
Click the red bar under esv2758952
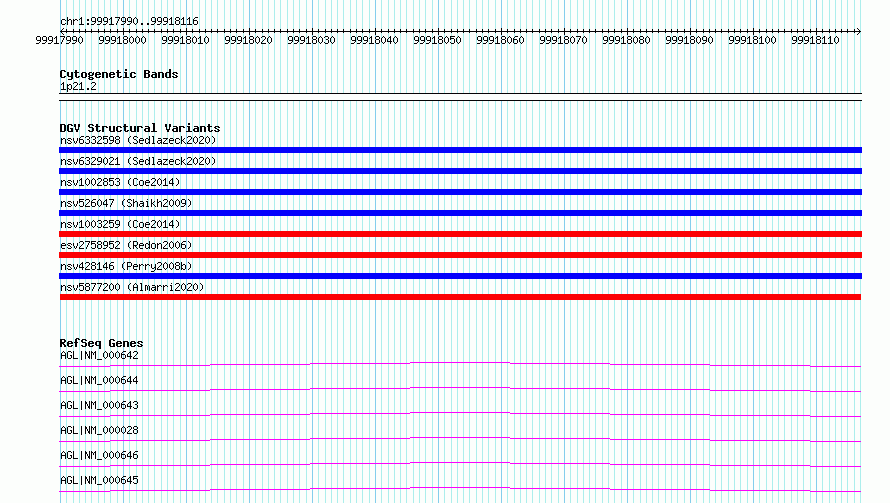click(x=460, y=255)
